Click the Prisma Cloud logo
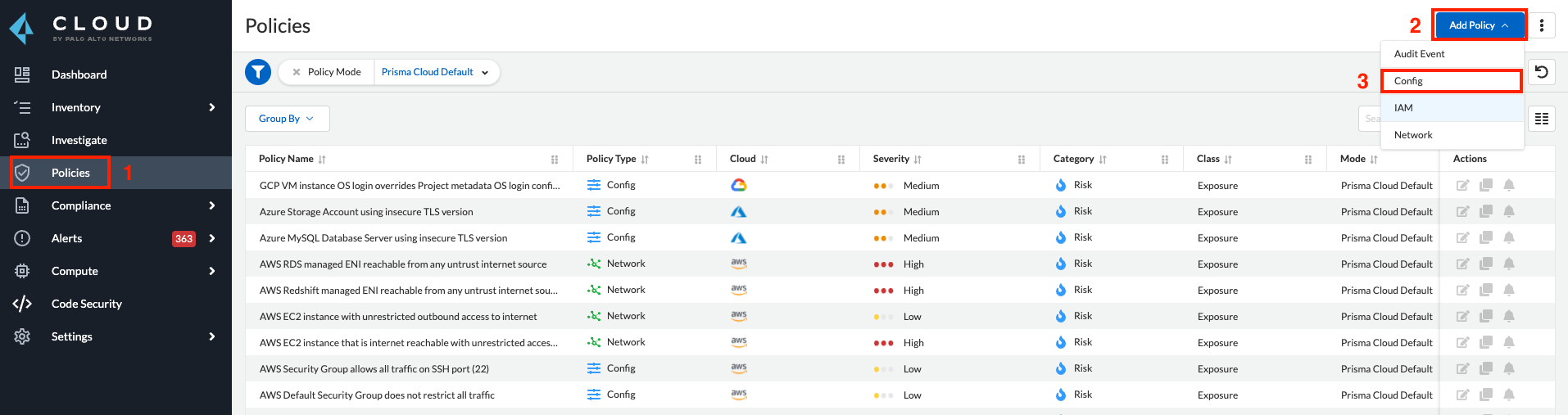Screen dimensions: 1568x415 pyautogui.click(x=23, y=28)
